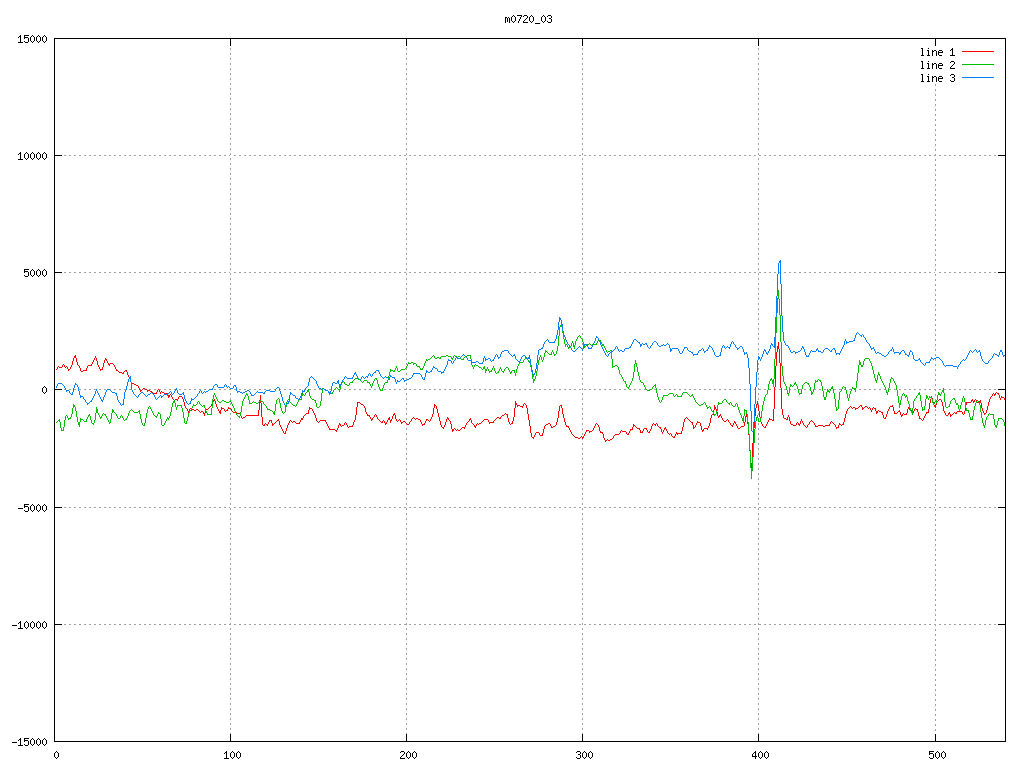Click the y-axis label -5000
1024x768 pixels.
[x=32, y=507]
